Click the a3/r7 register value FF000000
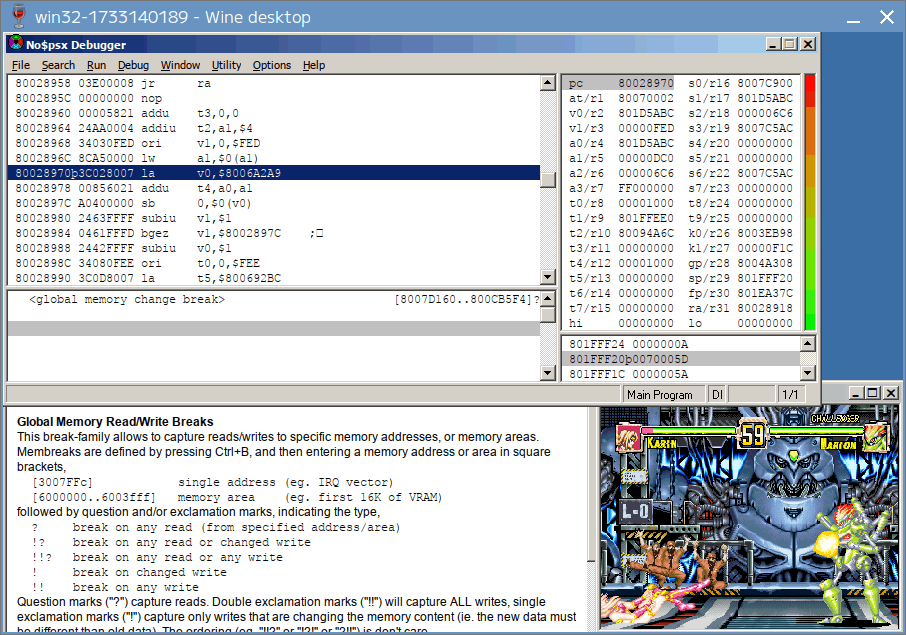Image resolution: width=906 pixels, height=635 pixels. (x=645, y=188)
